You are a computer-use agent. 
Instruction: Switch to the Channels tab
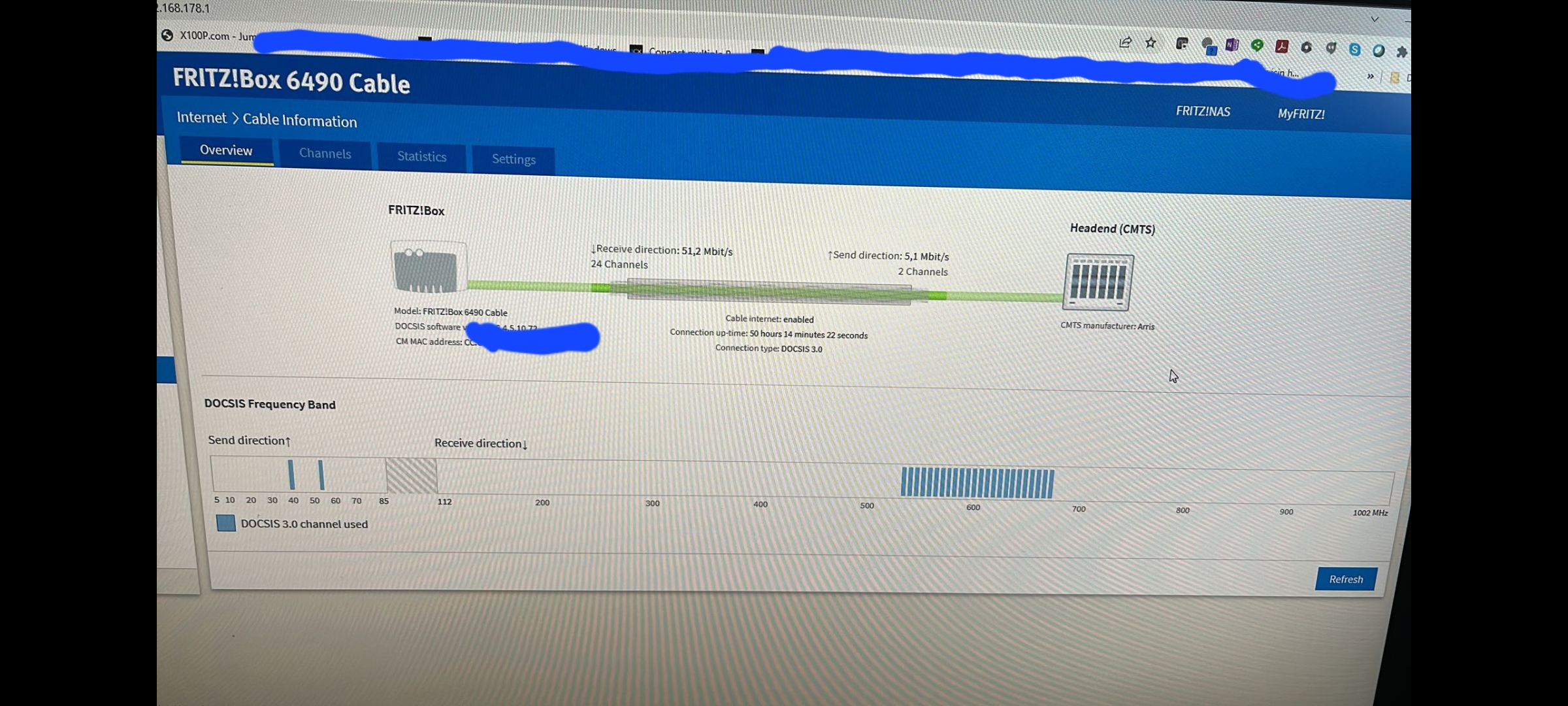[325, 154]
